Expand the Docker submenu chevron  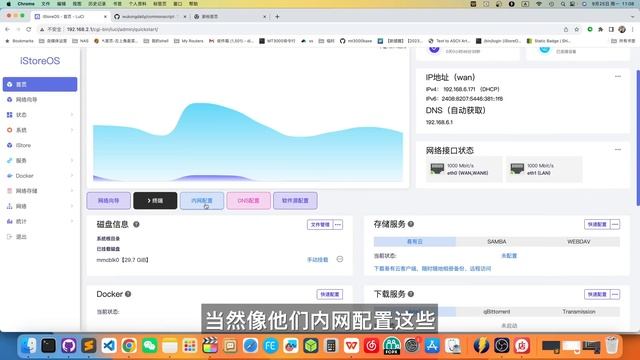(x=72, y=176)
